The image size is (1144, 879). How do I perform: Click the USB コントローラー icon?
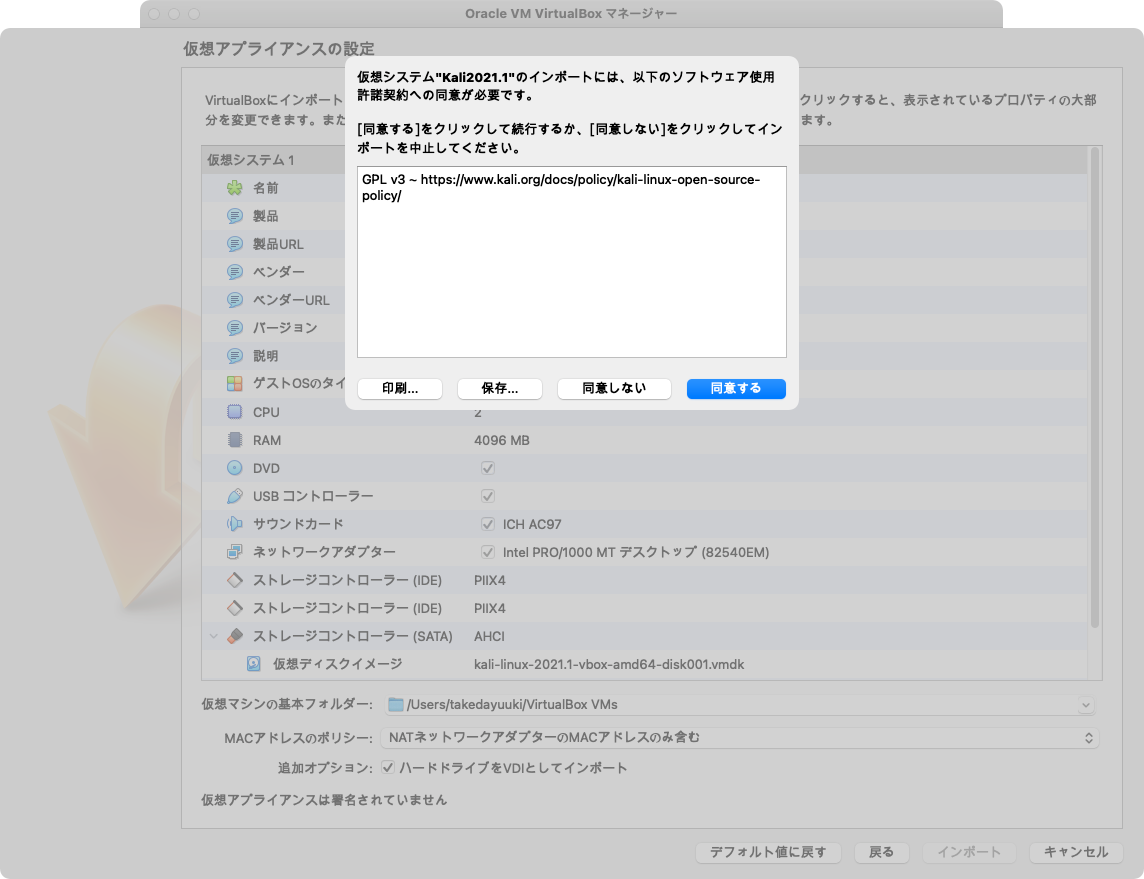(x=234, y=496)
